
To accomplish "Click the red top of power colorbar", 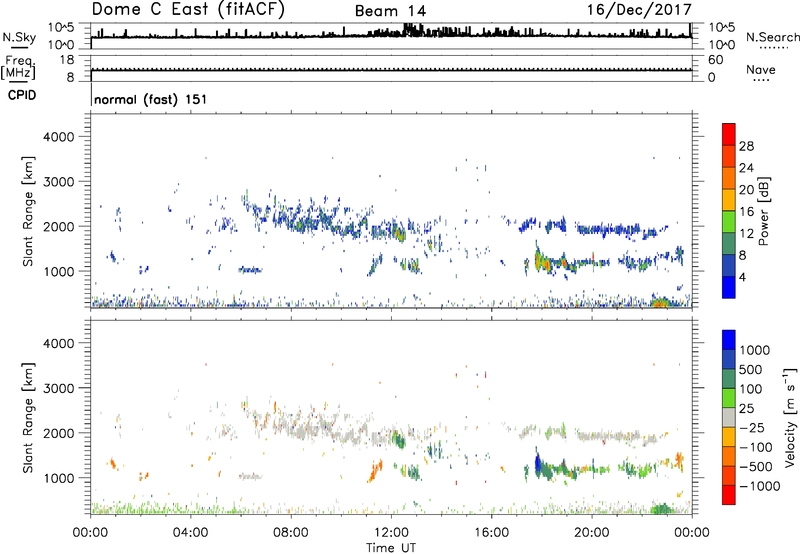I will coord(729,134).
